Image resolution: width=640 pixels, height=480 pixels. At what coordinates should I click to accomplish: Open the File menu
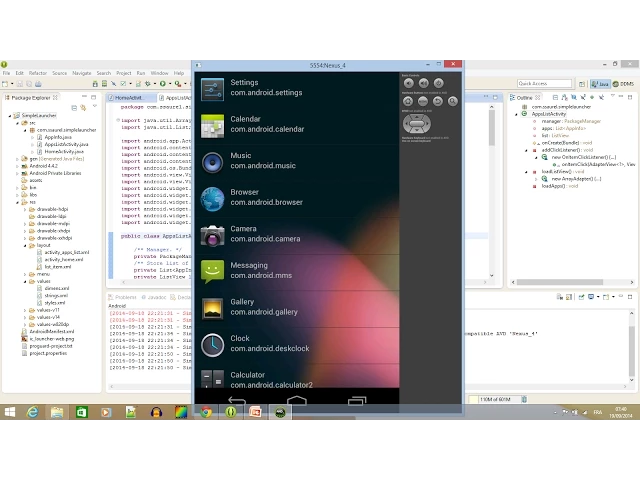pyautogui.click(x=6, y=73)
